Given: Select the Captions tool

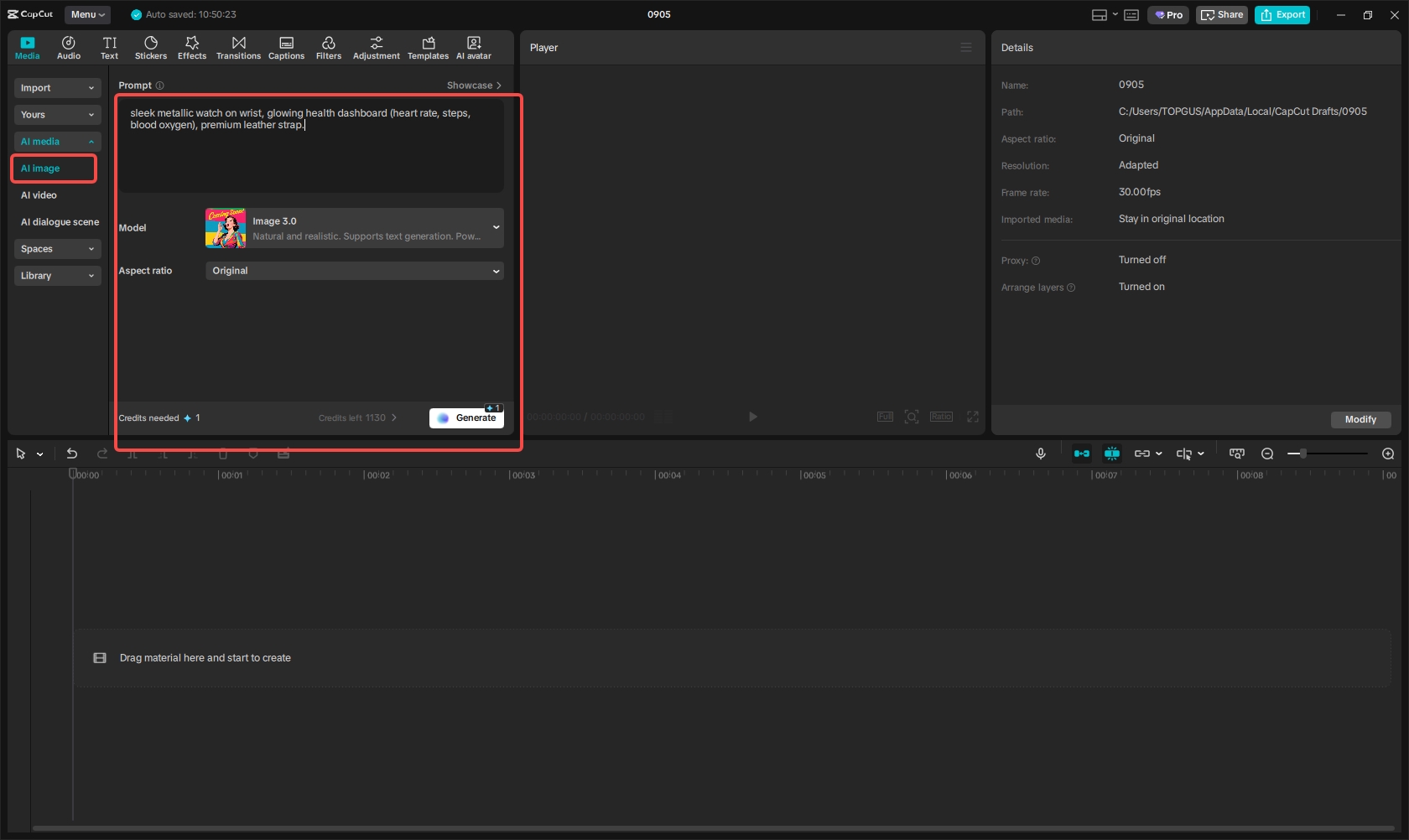Looking at the screenshot, I should [286, 47].
